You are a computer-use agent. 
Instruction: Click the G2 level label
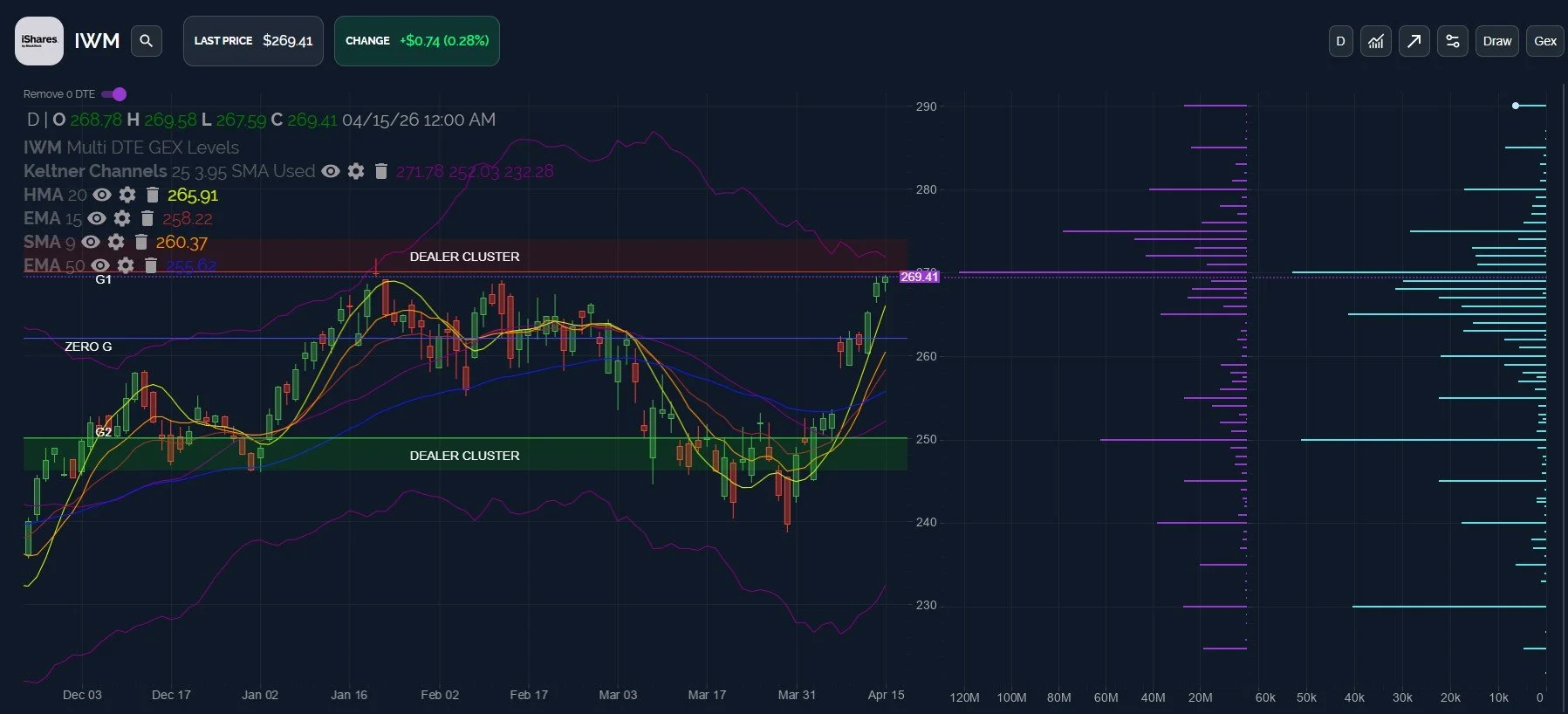point(103,432)
